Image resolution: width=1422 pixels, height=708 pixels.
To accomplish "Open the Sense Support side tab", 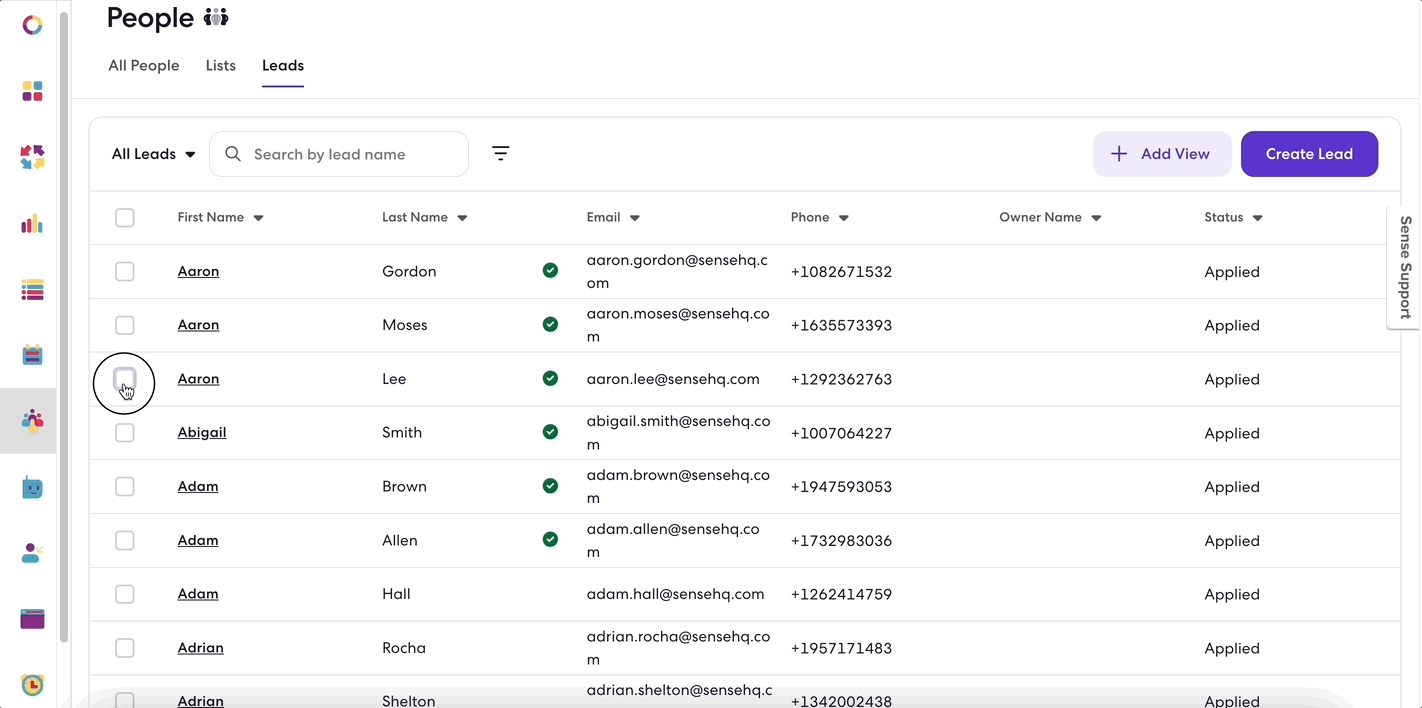I will (x=1405, y=267).
